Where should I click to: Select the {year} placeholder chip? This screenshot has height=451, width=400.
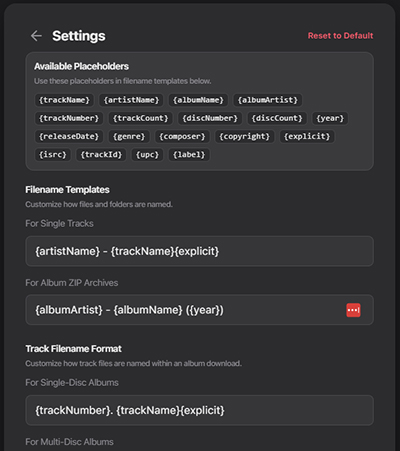[330, 118]
